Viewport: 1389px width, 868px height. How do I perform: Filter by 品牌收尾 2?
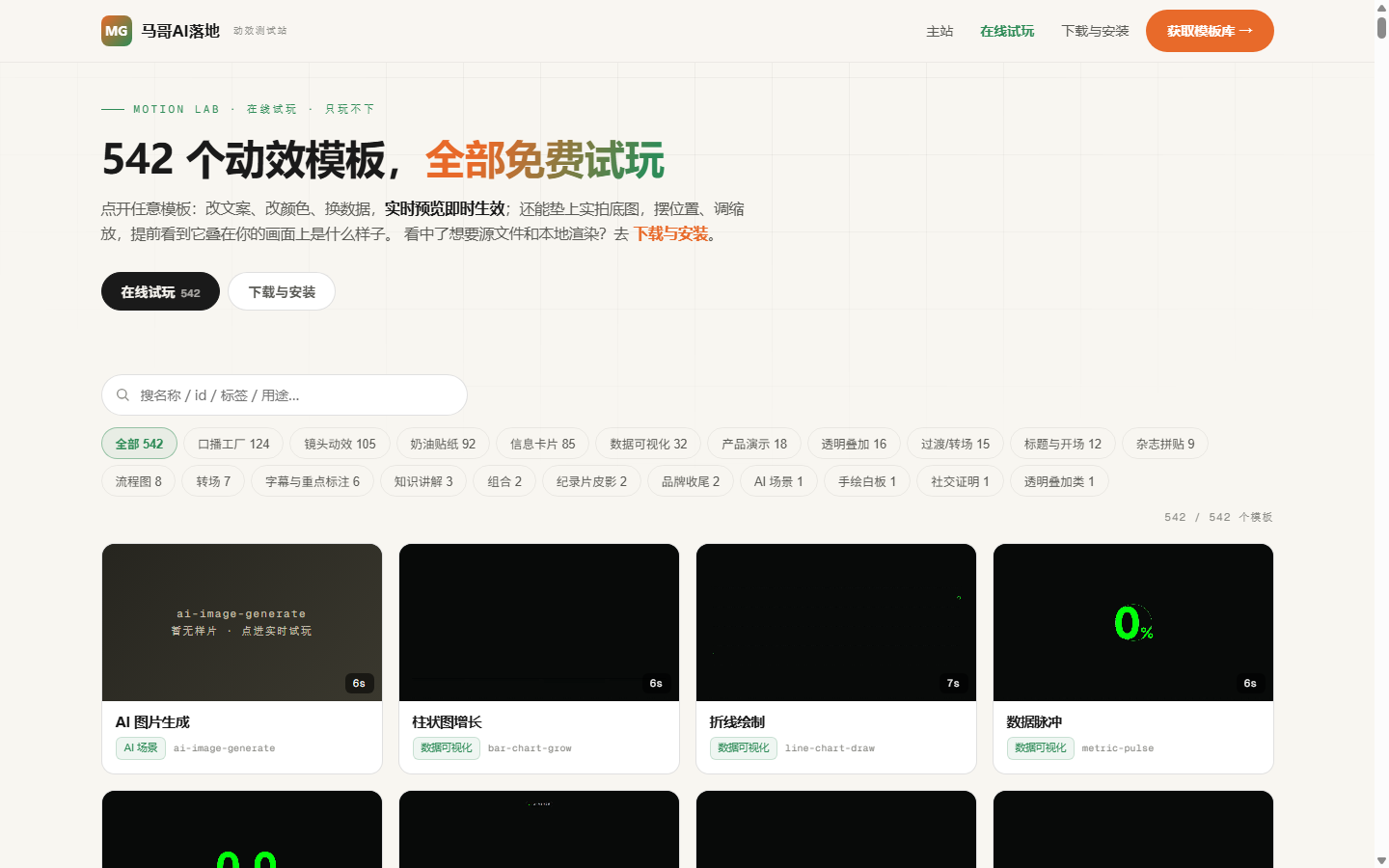691,481
